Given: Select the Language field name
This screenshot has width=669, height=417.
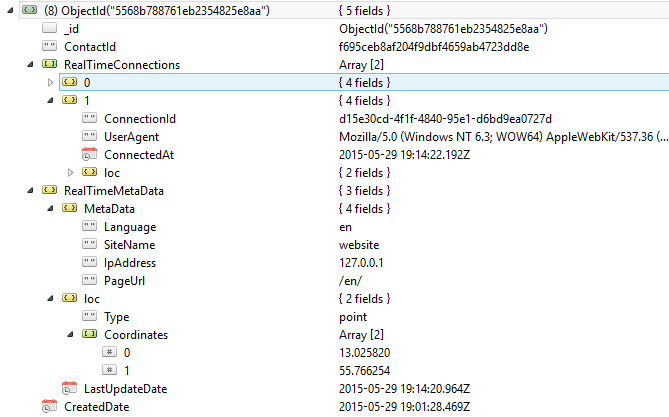Looking at the screenshot, I should coord(130,227).
